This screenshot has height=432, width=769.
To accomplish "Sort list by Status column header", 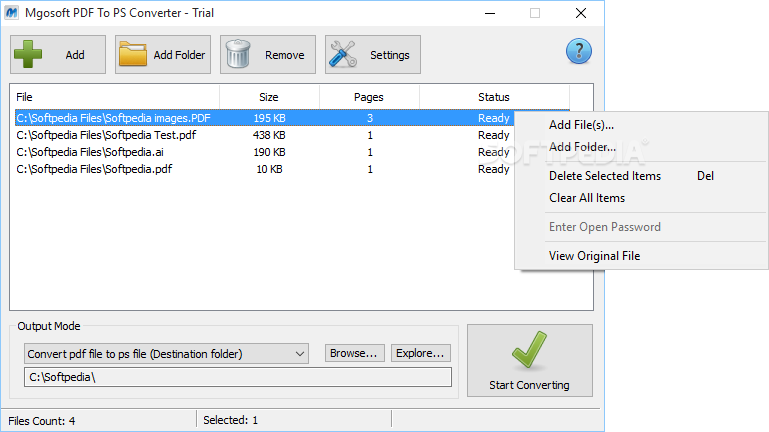I will pos(494,97).
